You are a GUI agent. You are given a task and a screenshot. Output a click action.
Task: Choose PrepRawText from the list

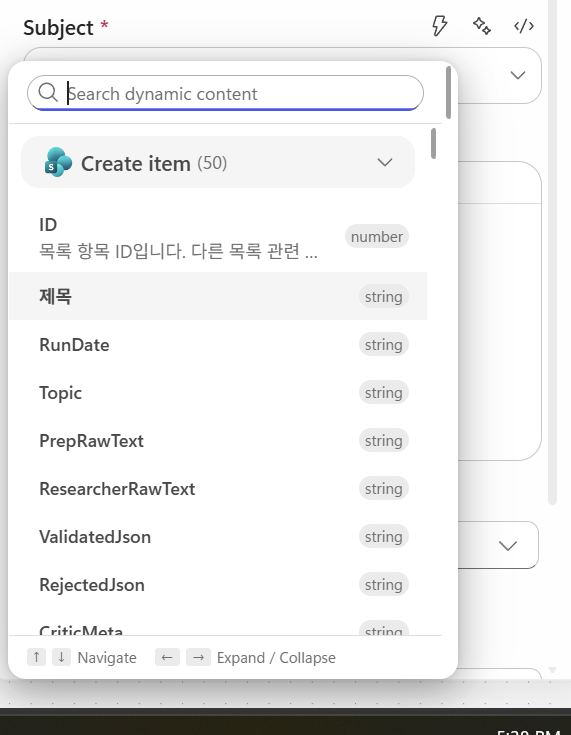(218, 441)
